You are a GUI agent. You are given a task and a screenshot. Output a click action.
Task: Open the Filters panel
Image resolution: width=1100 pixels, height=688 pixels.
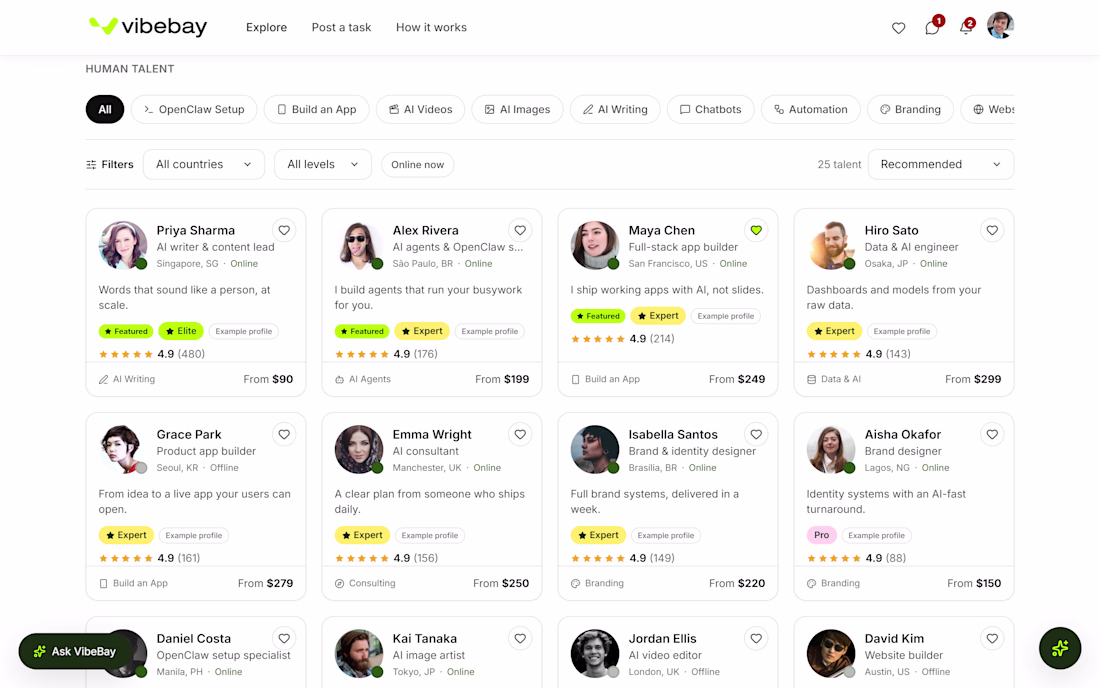pyautogui.click(x=109, y=164)
